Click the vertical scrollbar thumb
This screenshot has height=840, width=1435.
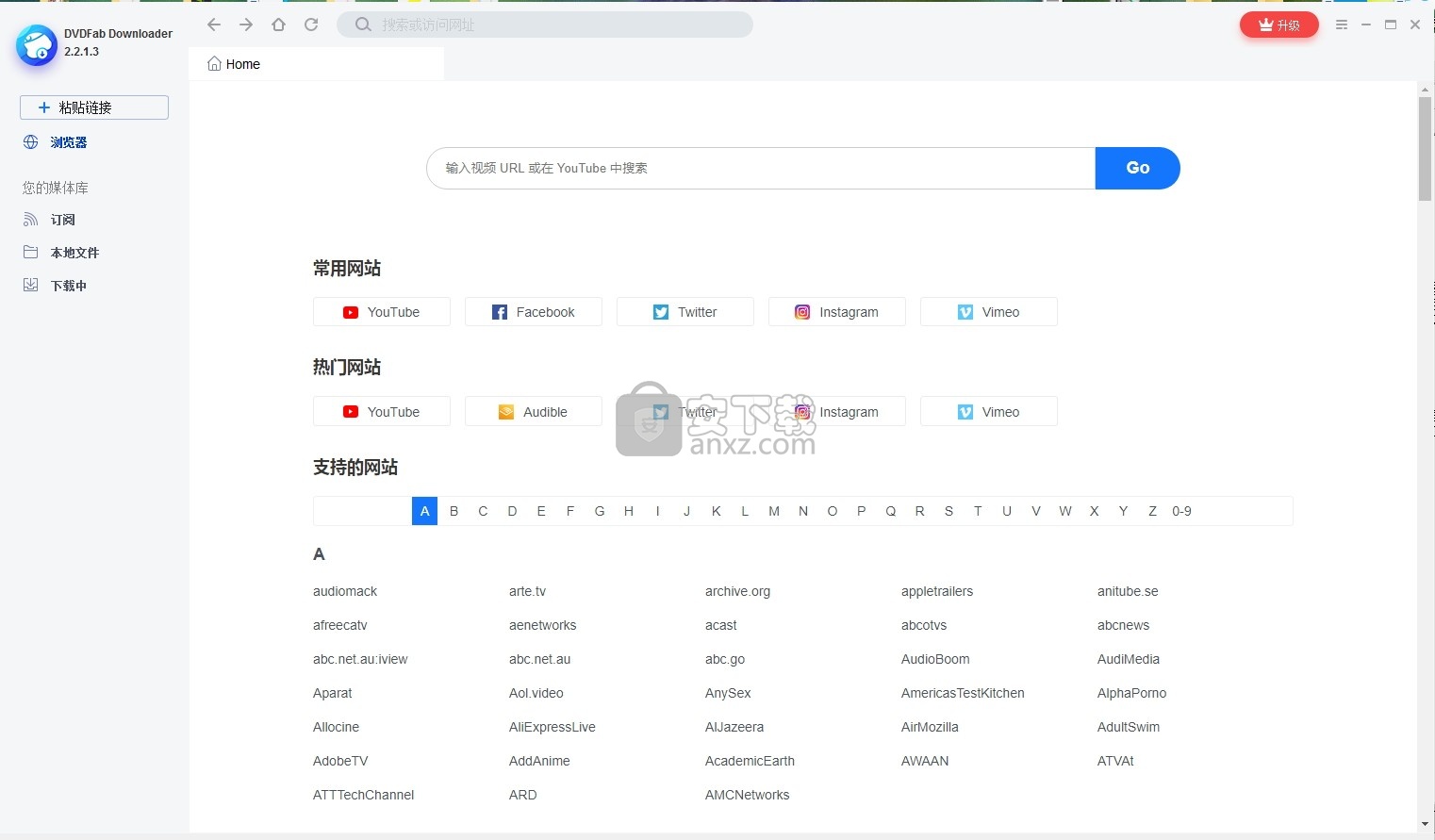coord(1425,148)
